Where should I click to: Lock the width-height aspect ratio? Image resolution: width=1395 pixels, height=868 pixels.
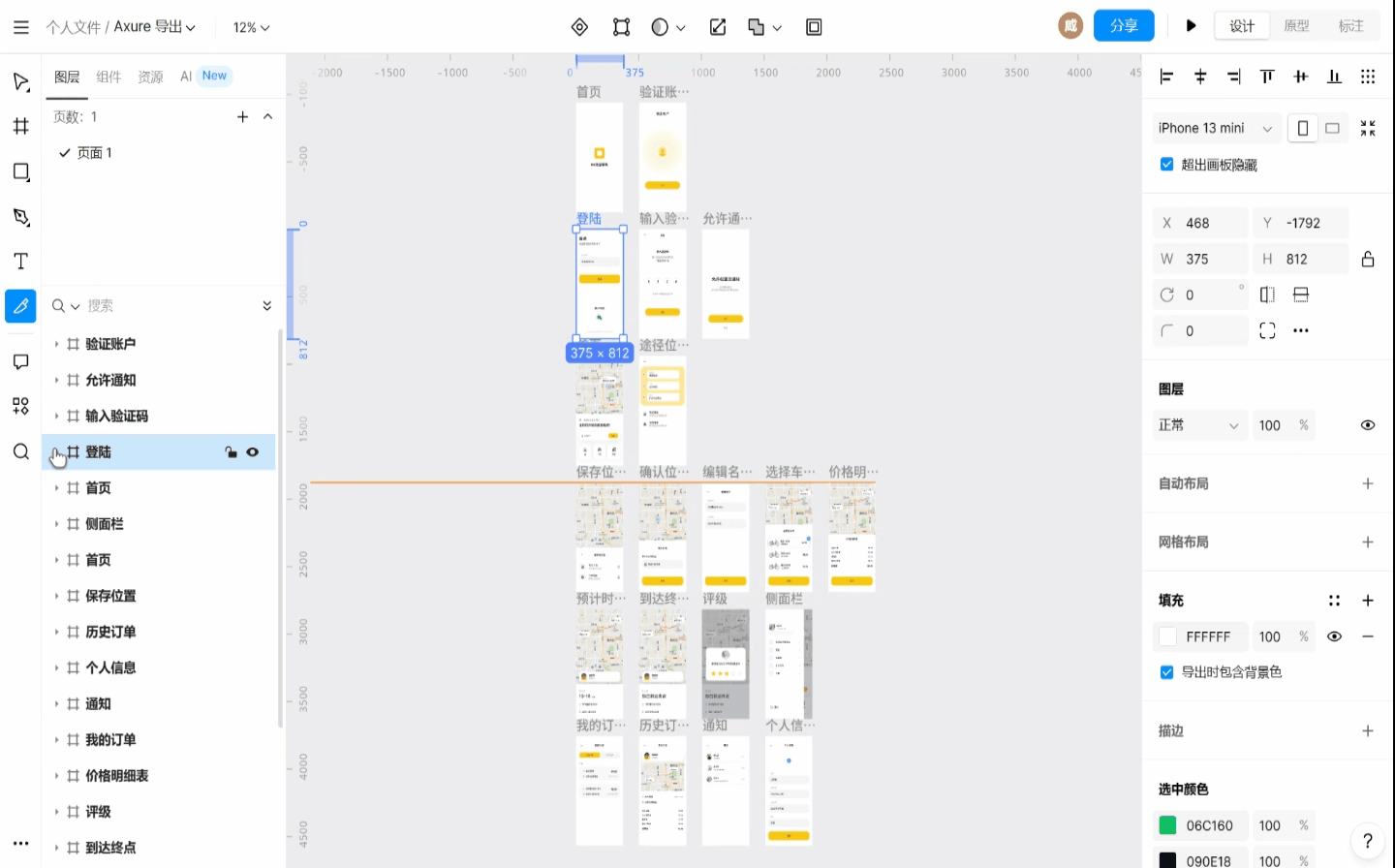pos(1367,259)
